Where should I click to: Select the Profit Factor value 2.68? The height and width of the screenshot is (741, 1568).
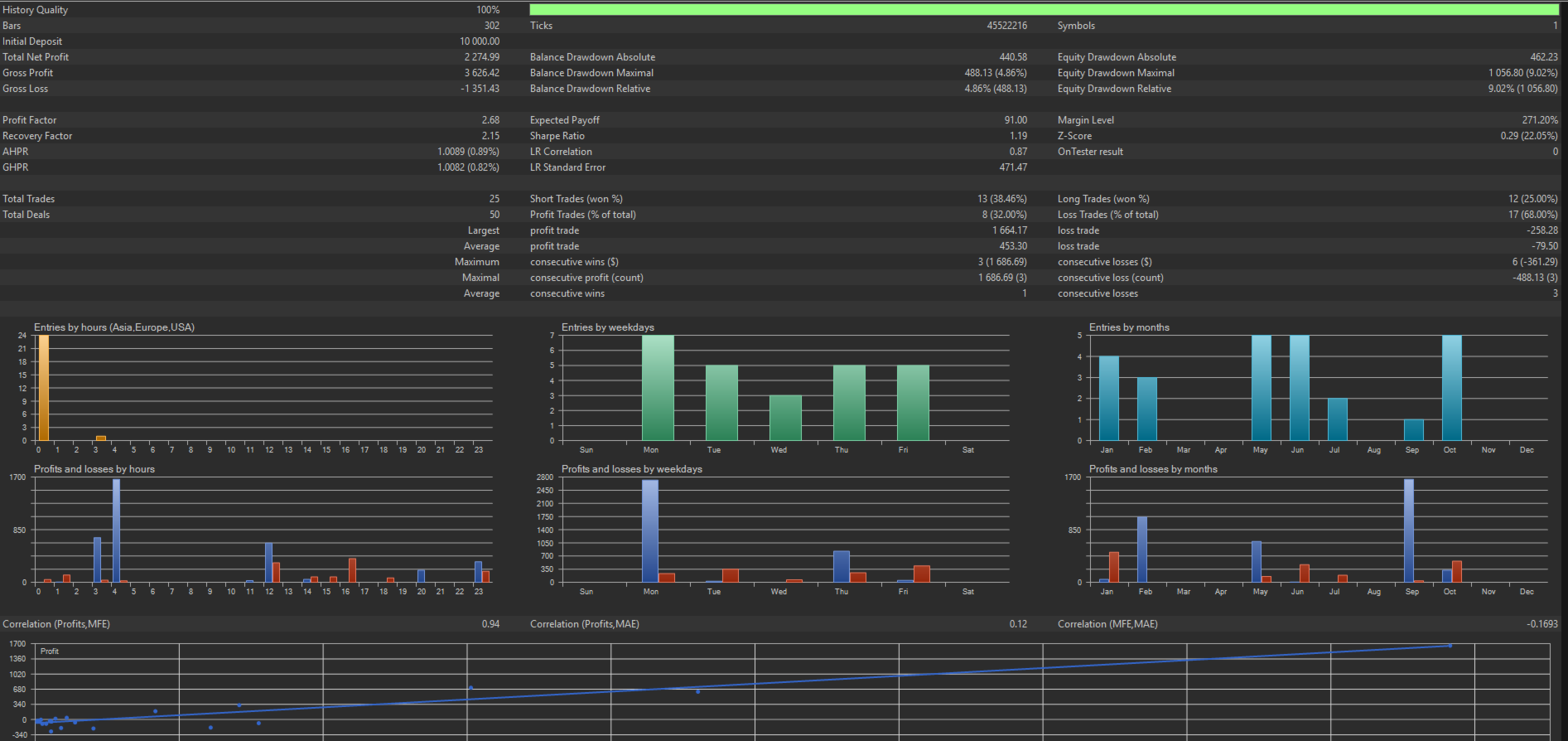click(490, 120)
